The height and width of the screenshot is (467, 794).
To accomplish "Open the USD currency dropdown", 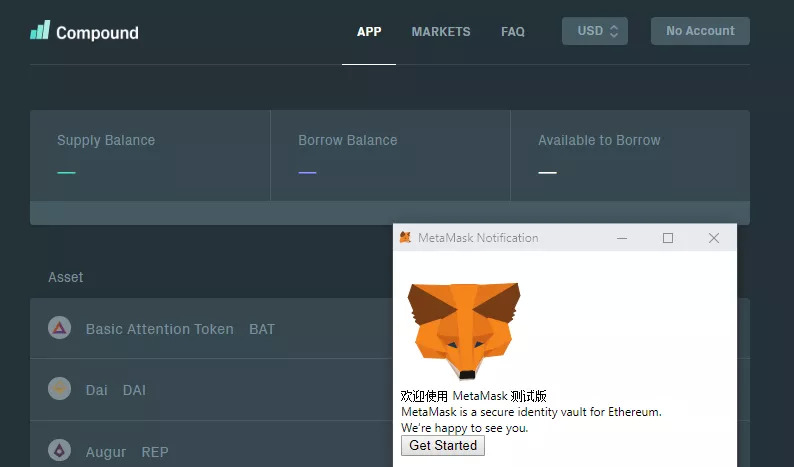I will [x=595, y=31].
